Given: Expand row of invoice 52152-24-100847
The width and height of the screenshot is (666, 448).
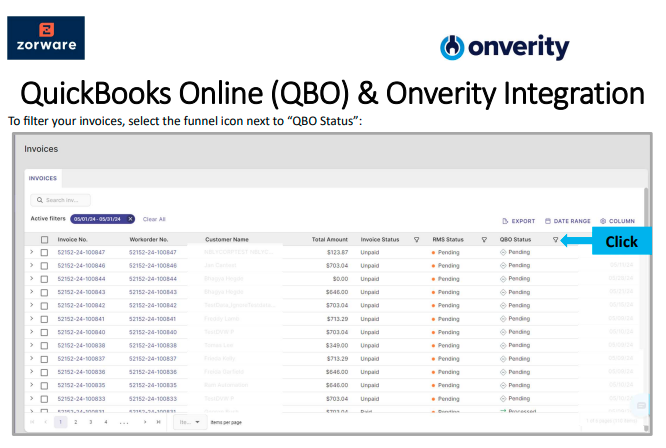Looking at the screenshot, I should click(x=31, y=252).
